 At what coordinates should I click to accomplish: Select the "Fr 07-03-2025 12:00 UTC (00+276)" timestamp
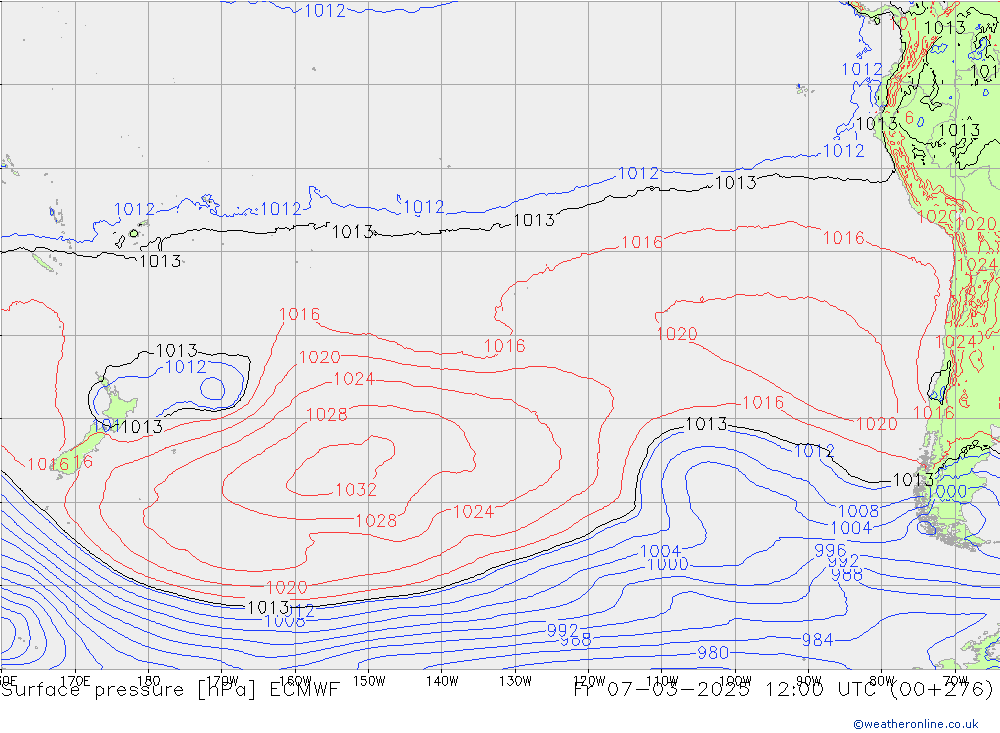click(784, 690)
